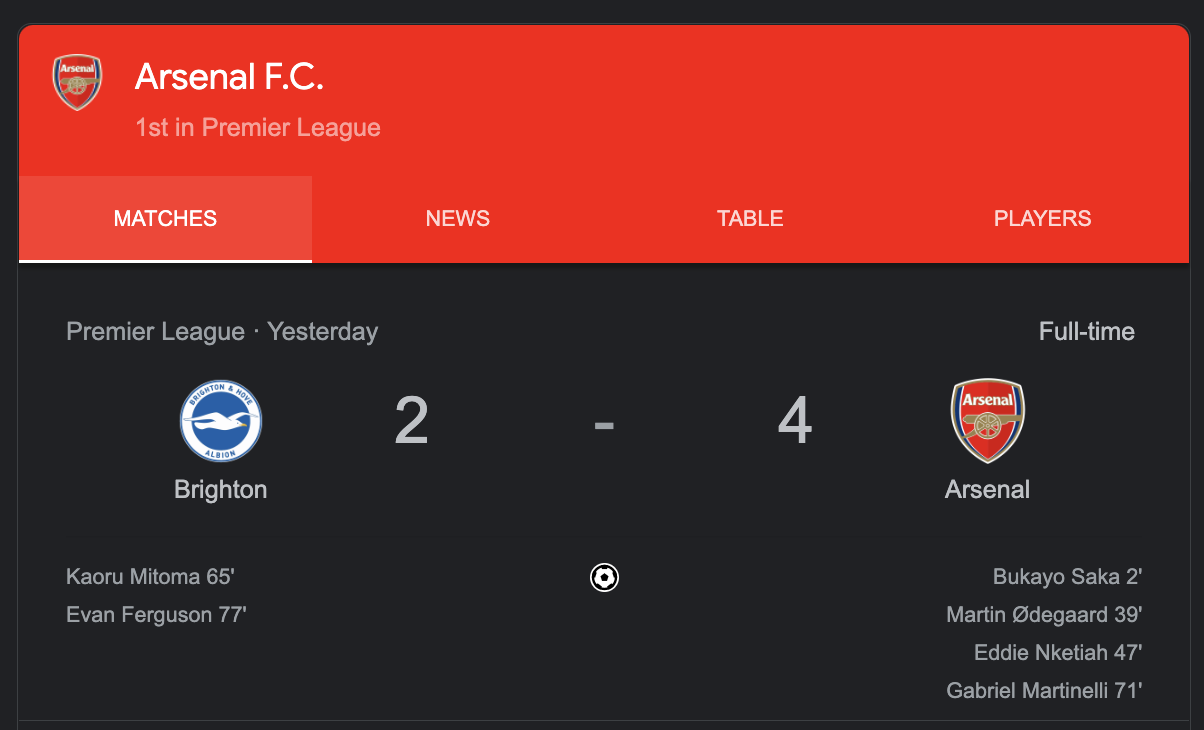Click the Arsenal crest beside score
Image resolution: width=1204 pixels, height=730 pixels.
pyautogui.click(x=987, y=421)
